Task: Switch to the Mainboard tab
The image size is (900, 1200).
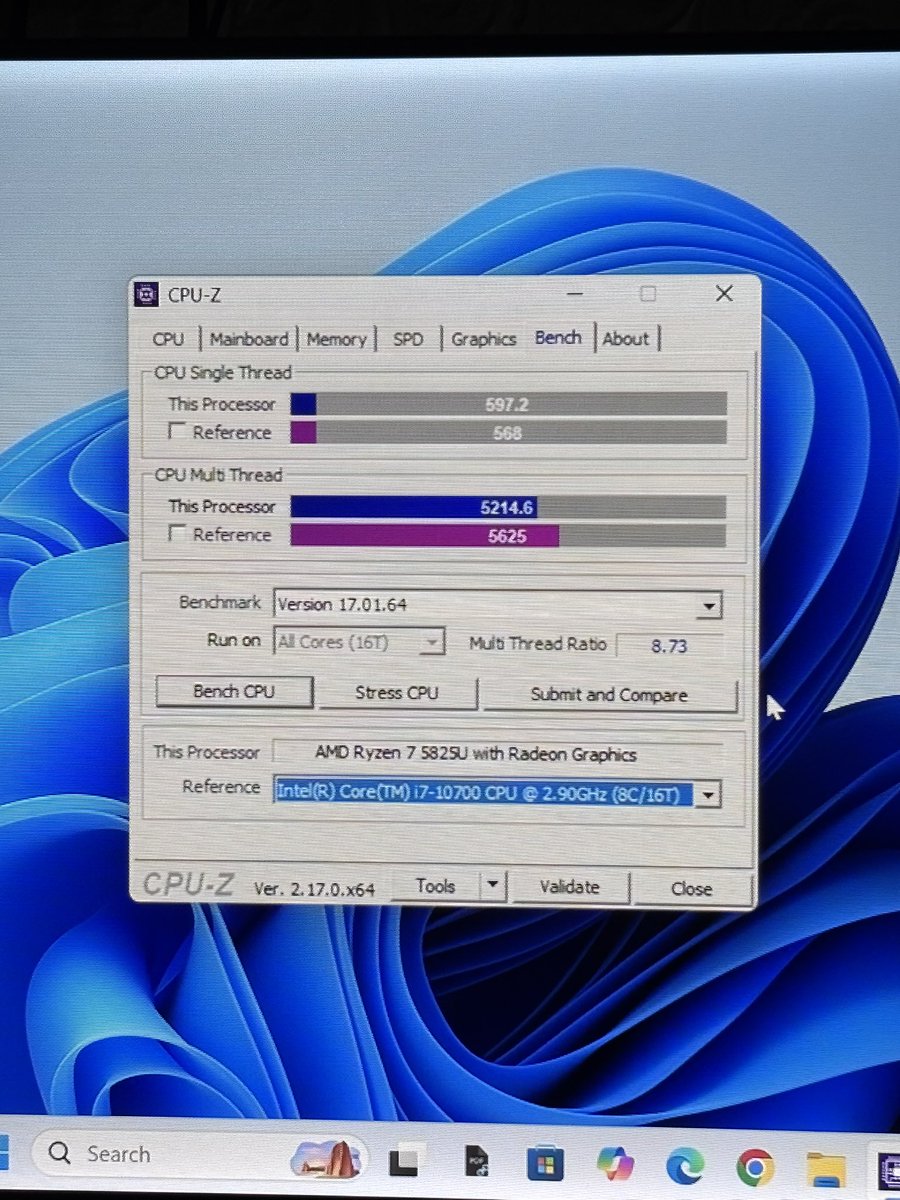Action: tap(249, 339)
